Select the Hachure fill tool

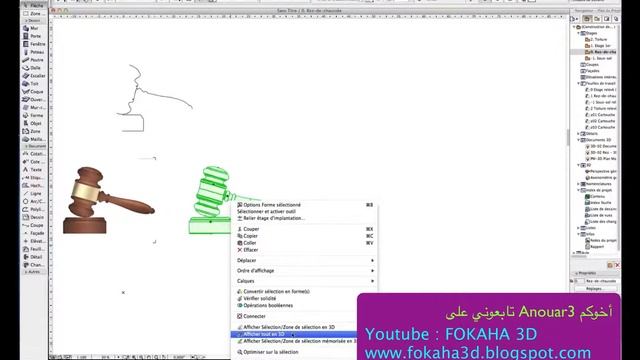pos(34,185)
